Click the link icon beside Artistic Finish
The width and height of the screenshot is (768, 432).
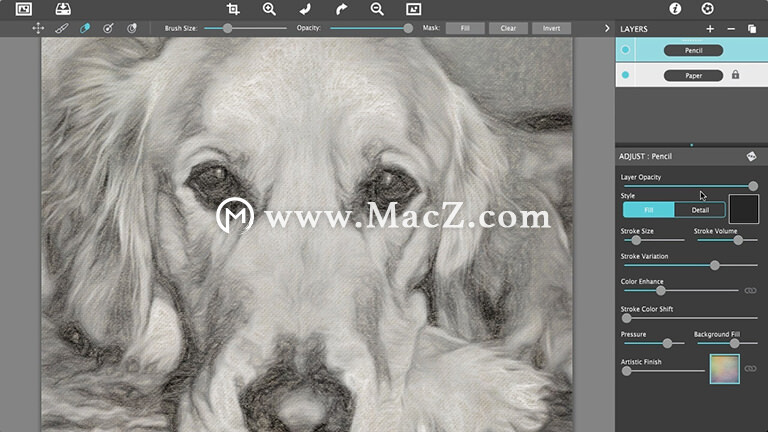pyautogui.click(x=750, y=368)
